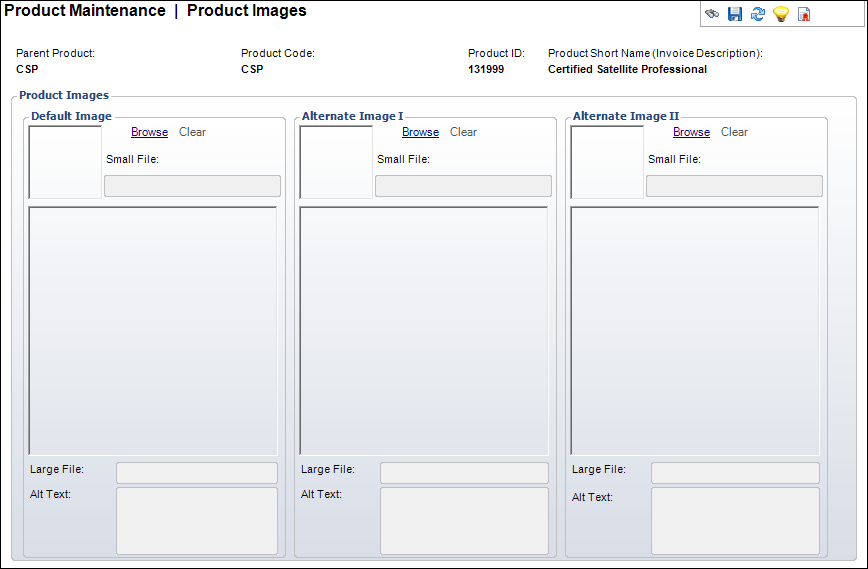Open the lightbulb tips icon
Viewport: 868px width, 569px height.
coord(781,14)
